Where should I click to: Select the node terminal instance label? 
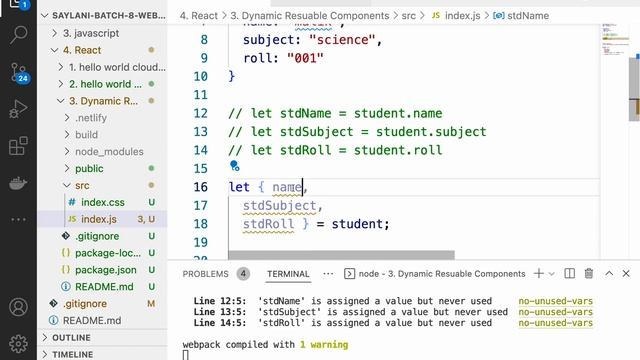(435, 274)
